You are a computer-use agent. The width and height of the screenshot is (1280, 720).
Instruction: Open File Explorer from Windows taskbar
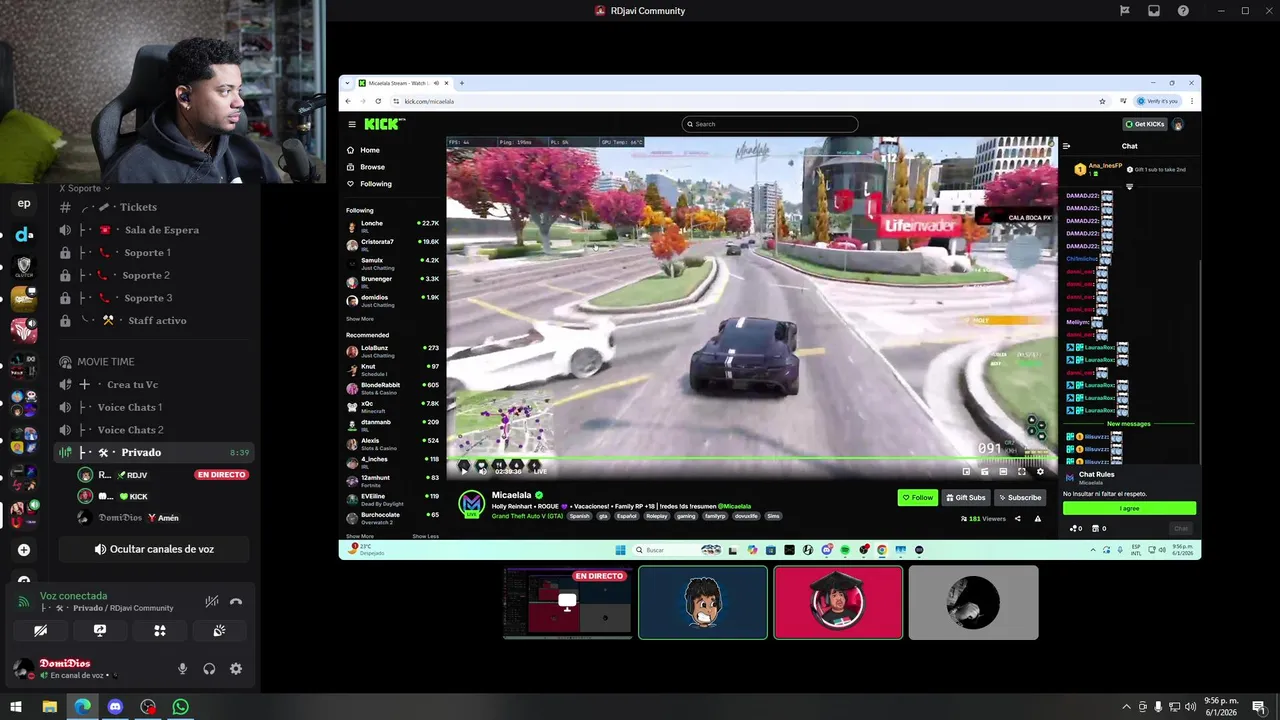point(49,706)
